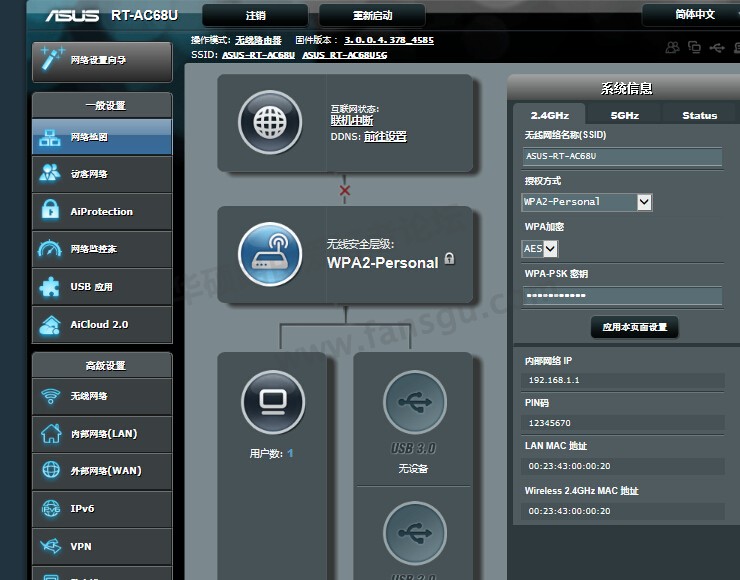740x580 pixels.
Task: Click the Internet globe icon in map
Action: point(270,123)
